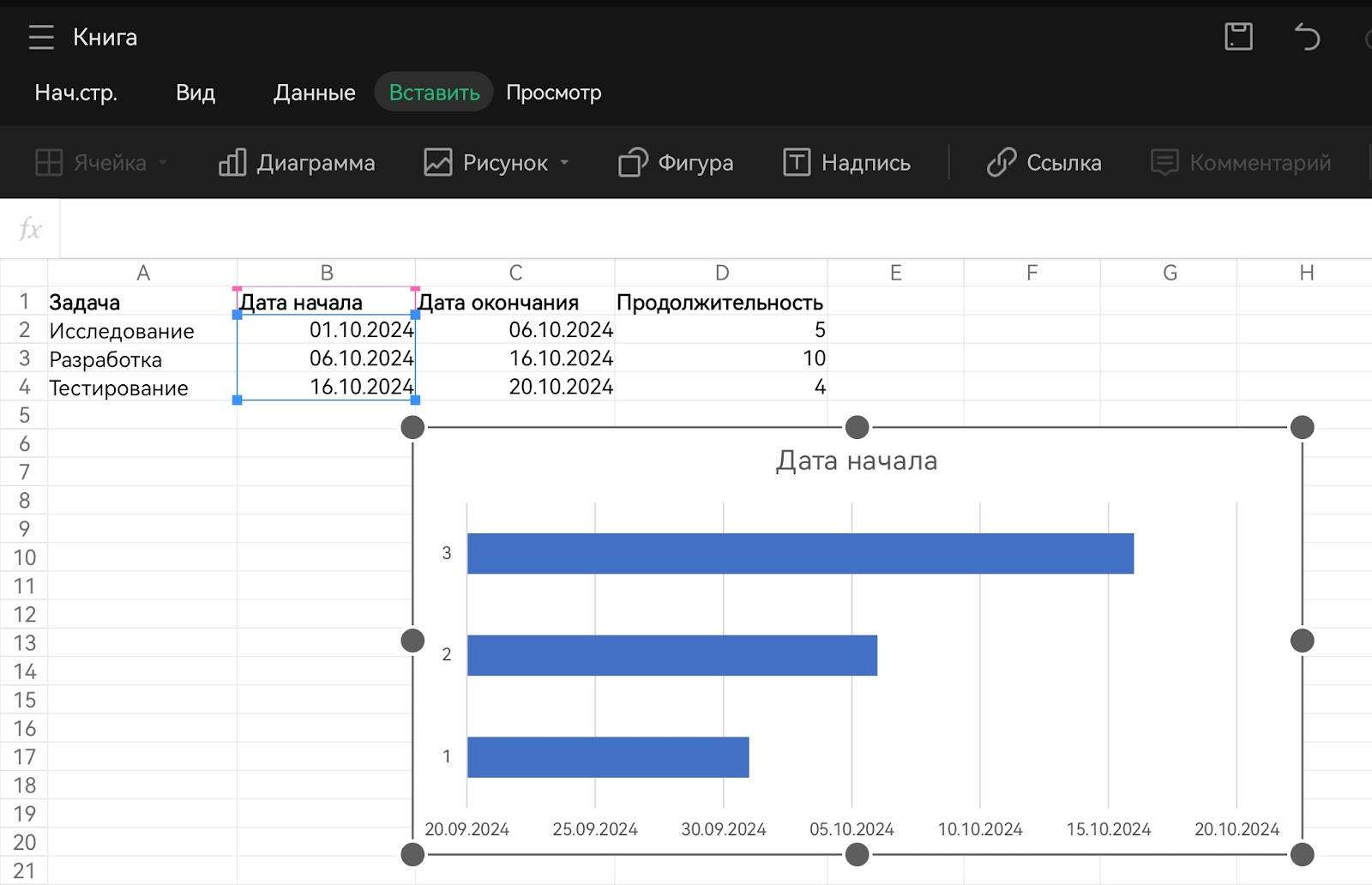Image resolution: width=1372 pixels, height=885 pixels.
Task: Click the undo arrow icon
Action: [1306, 37]
